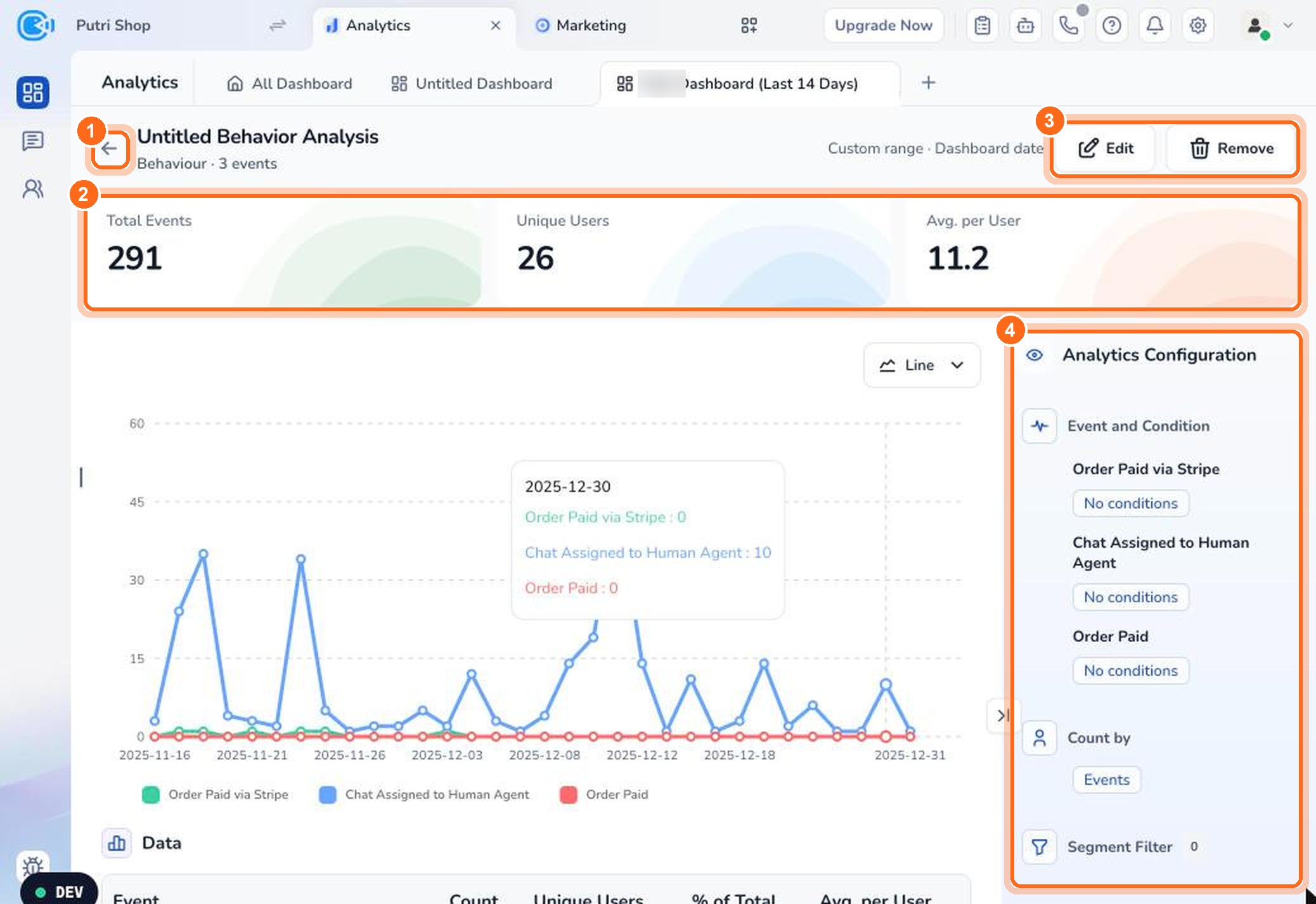
Task: Open the add-apps grid icon in top bar
Action: 749,25
